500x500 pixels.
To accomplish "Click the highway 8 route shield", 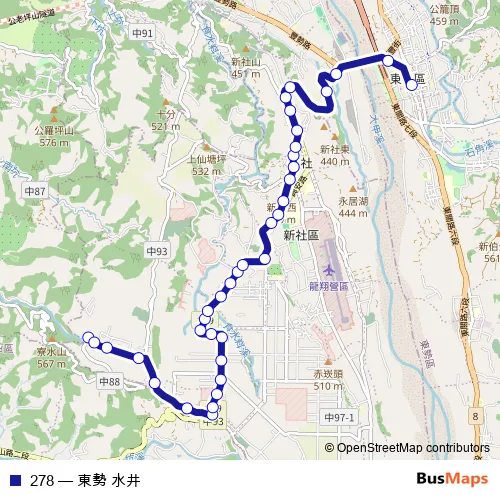I will [x=475, y=416].
